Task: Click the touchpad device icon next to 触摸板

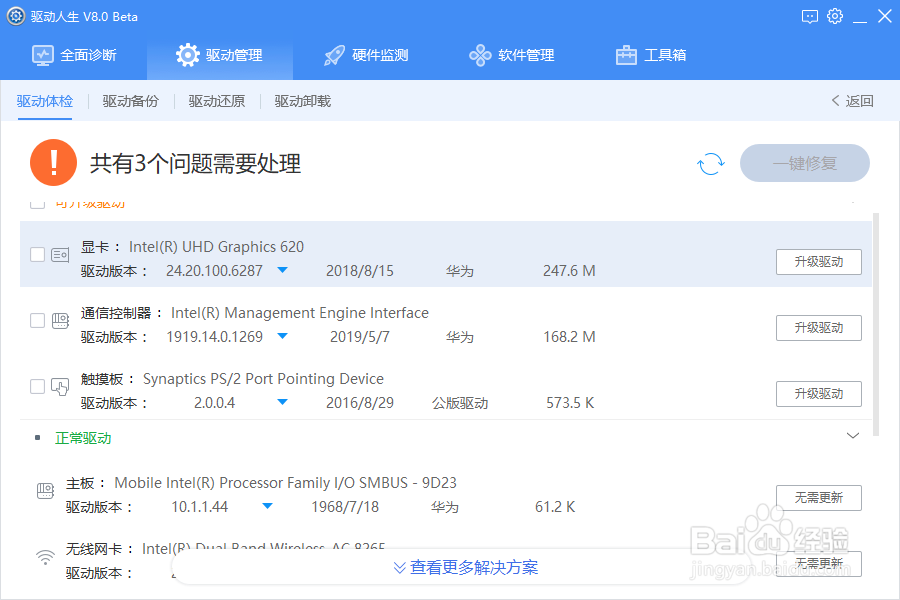Action: (x=60, y=386)
